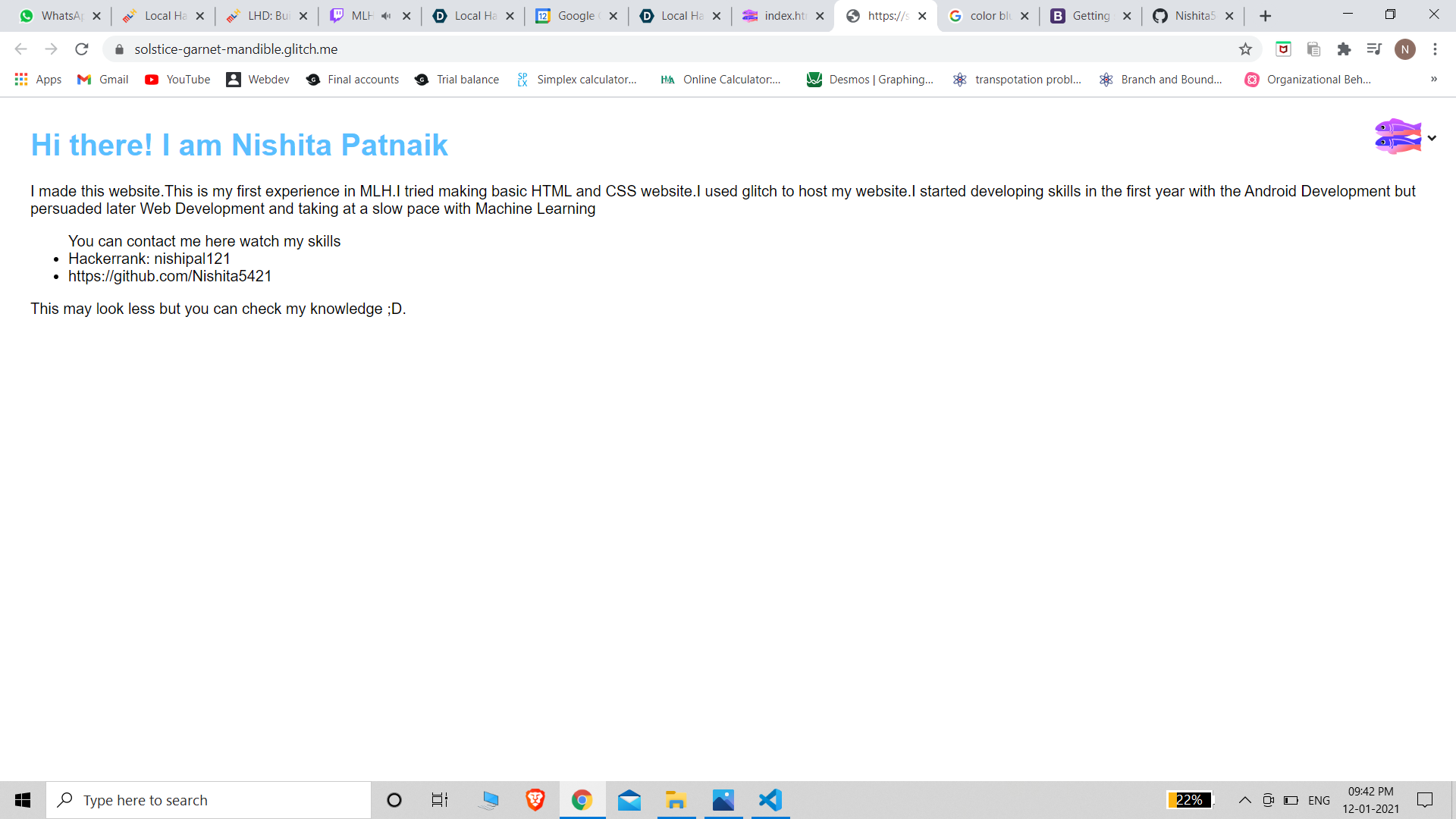Click the N profile avatar

point(1404,49)
